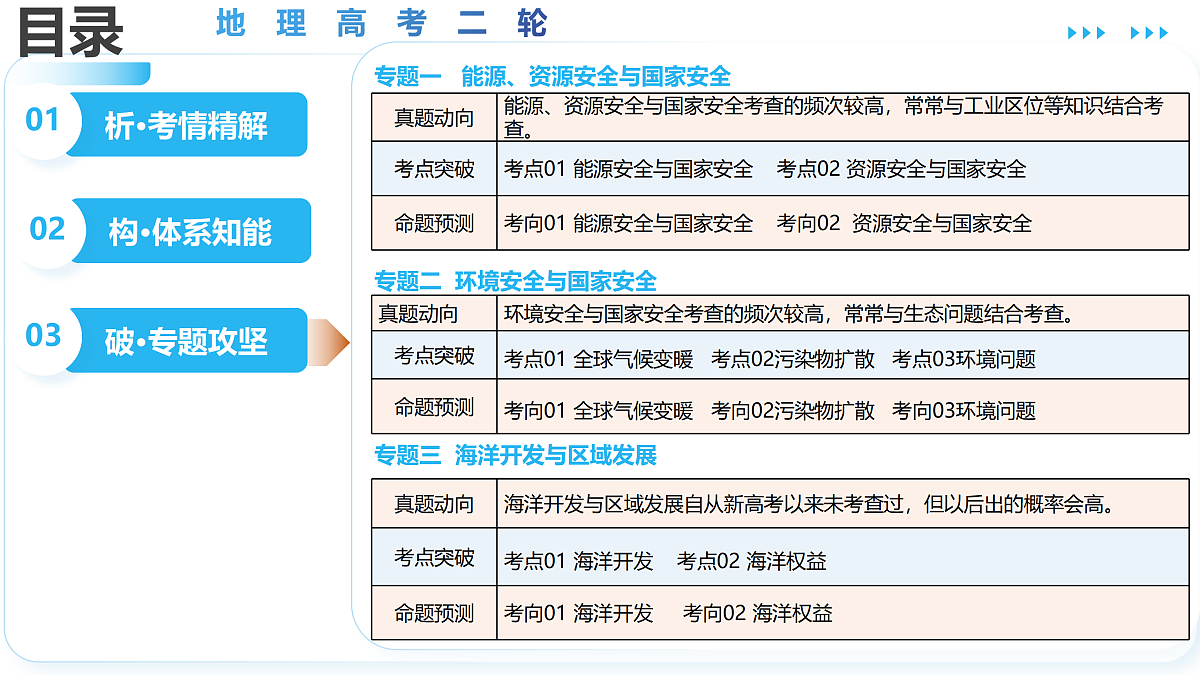Image resolution: width=1200 pixels, height=675 pixels.
Task: Click 考点突破 cell in 专题一 table
Action: [x=434, y=169]
